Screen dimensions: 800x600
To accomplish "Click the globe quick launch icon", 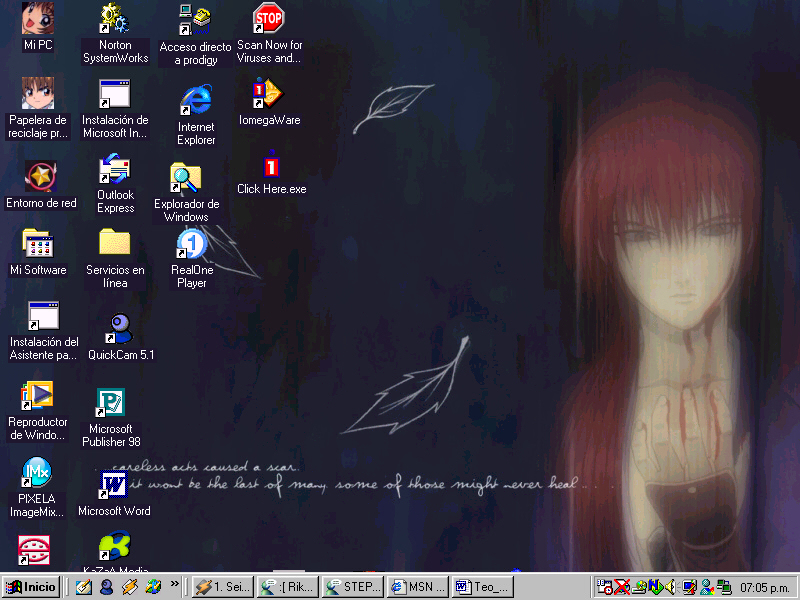I will [153, 587].
